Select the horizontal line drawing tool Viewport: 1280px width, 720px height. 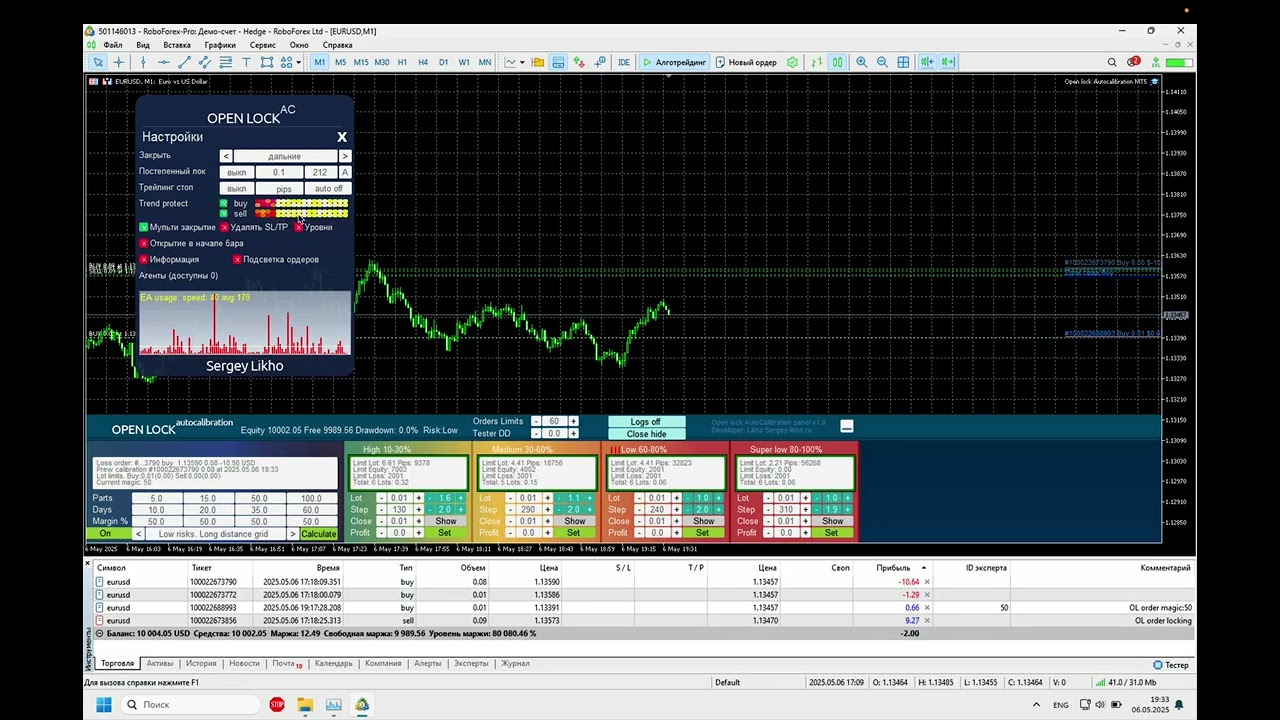(x=164, y=62)
